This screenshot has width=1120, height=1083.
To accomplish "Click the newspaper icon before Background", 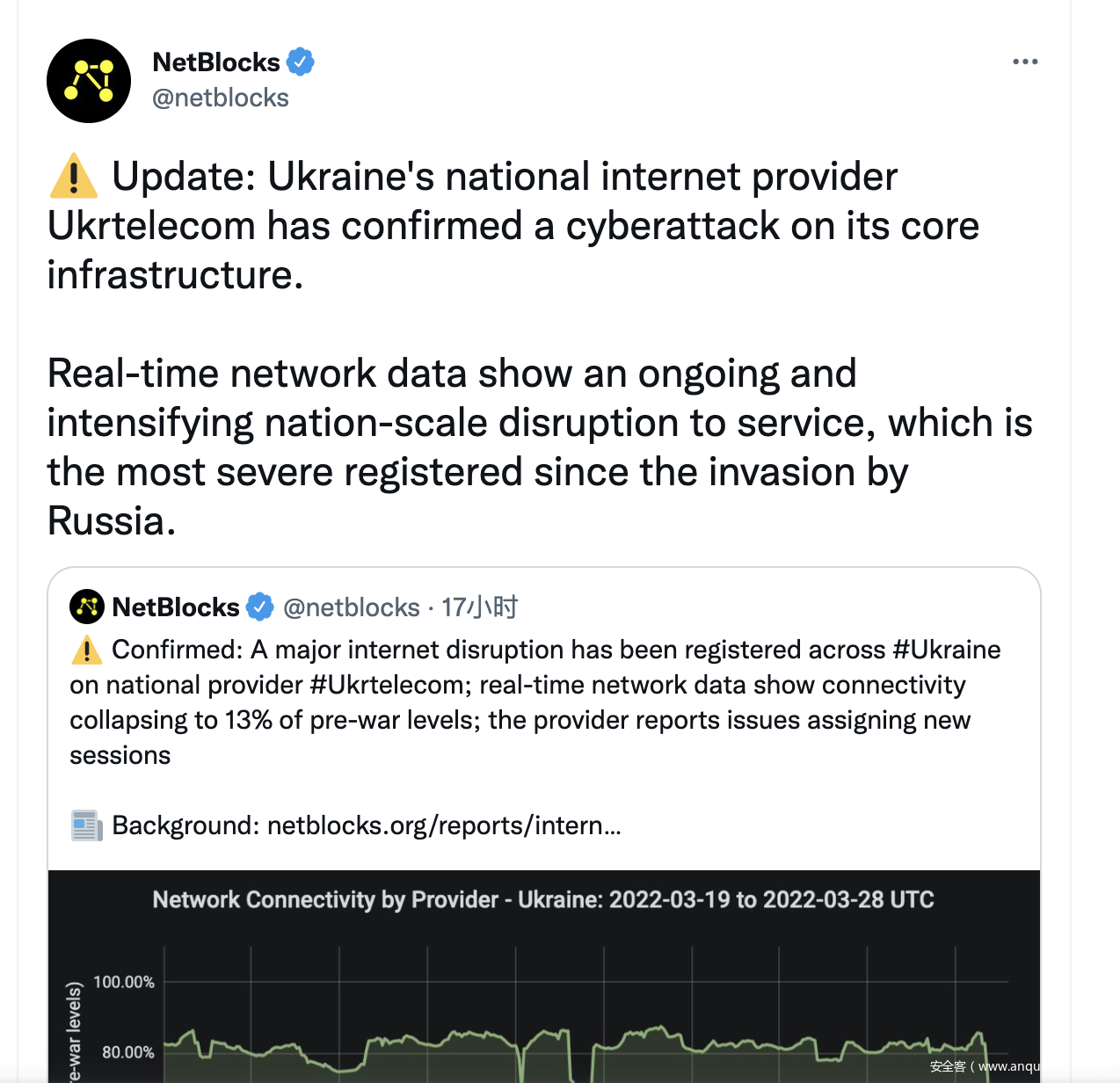I will point(87,825).
